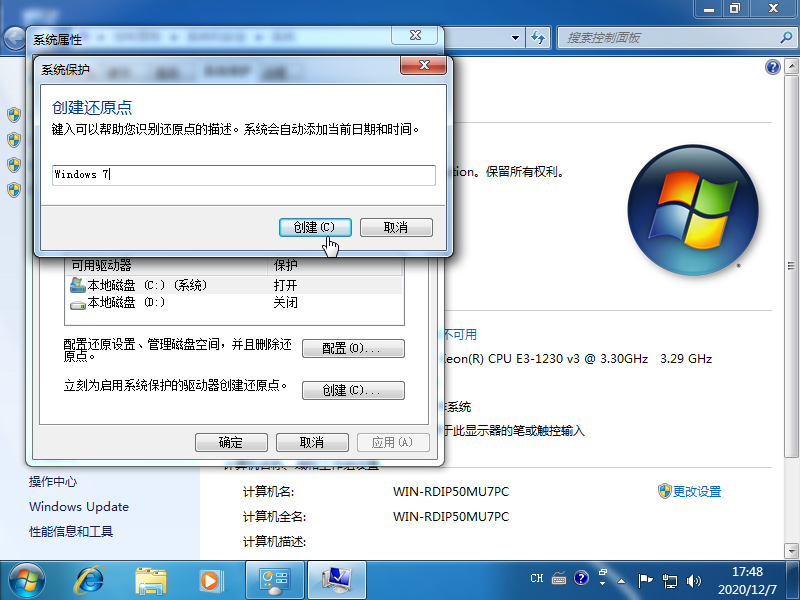
Task: Open Windows Explorer from the taskbar
Action: coord(150,578)
